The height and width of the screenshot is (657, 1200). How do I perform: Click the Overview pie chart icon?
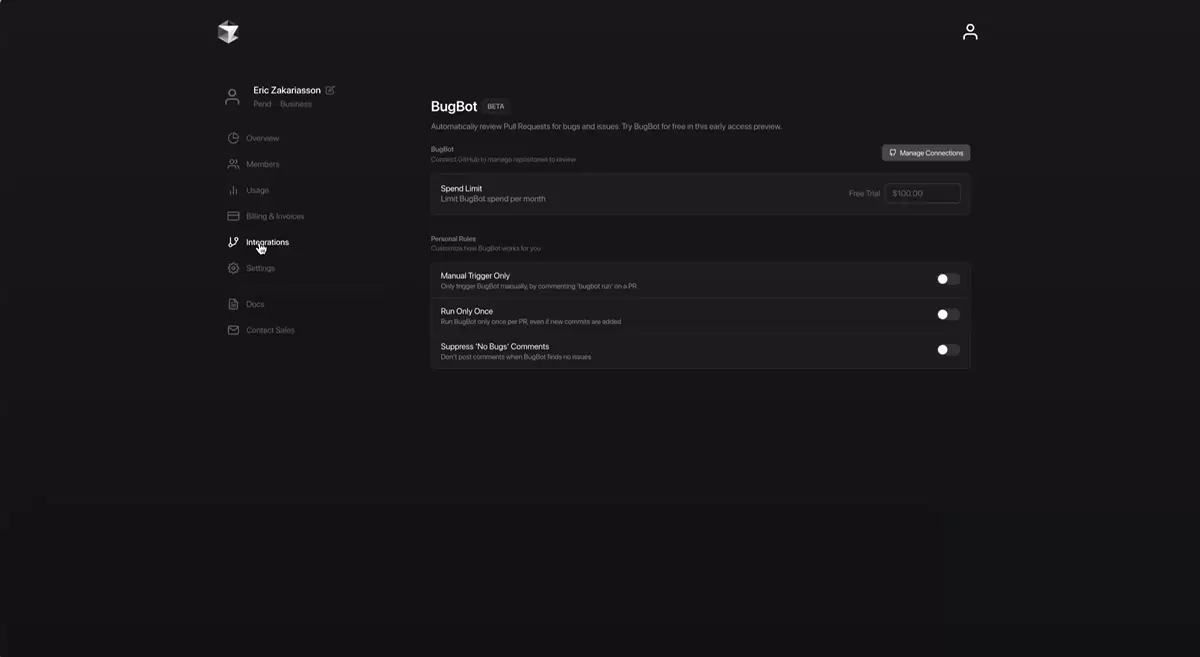click(233, 138)
